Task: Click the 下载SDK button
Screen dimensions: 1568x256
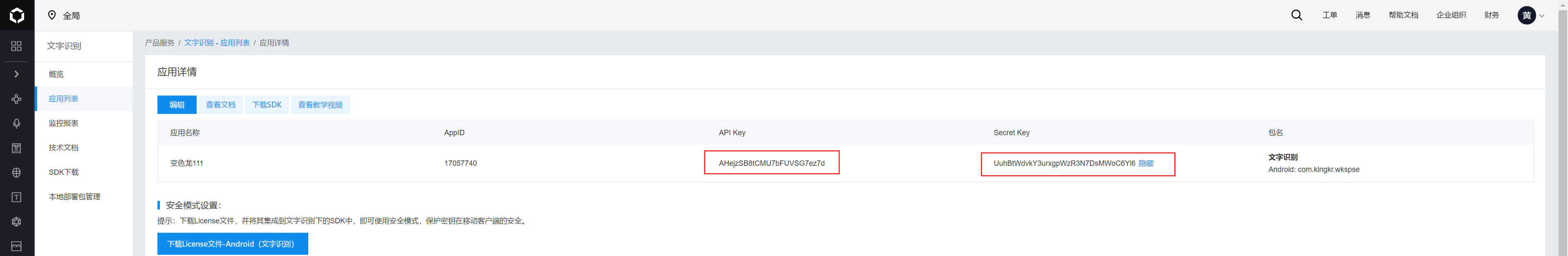Action: [x=267, y=105]
